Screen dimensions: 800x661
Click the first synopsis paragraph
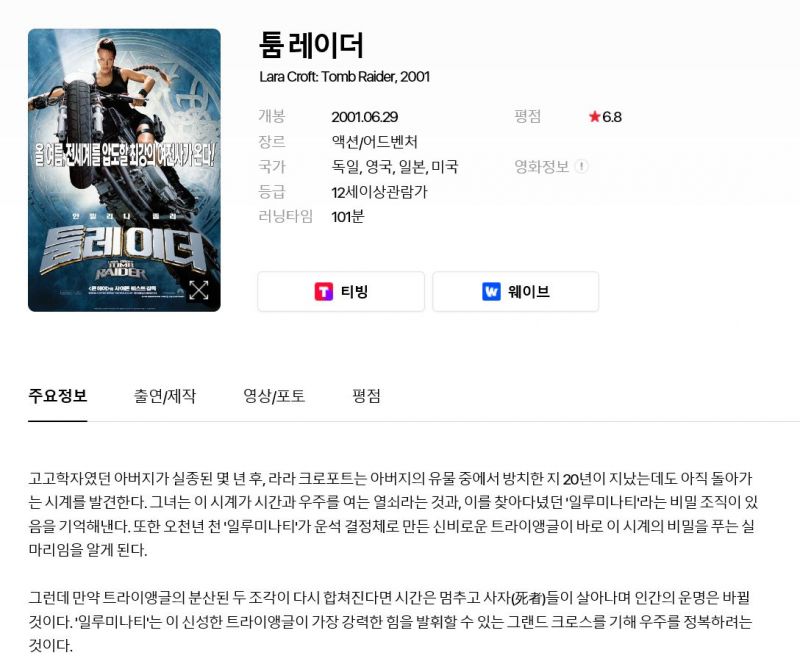(393, 514)
